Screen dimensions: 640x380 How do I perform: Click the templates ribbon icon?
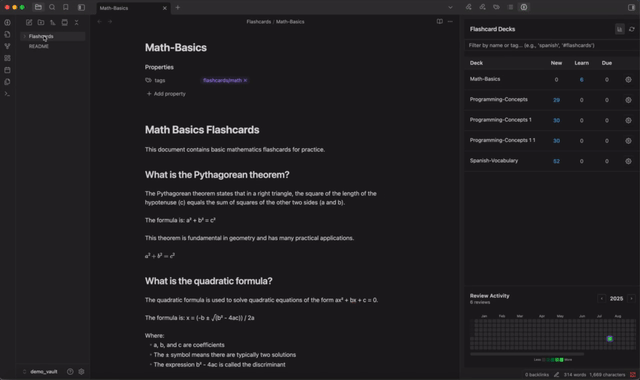click(7, 82)
